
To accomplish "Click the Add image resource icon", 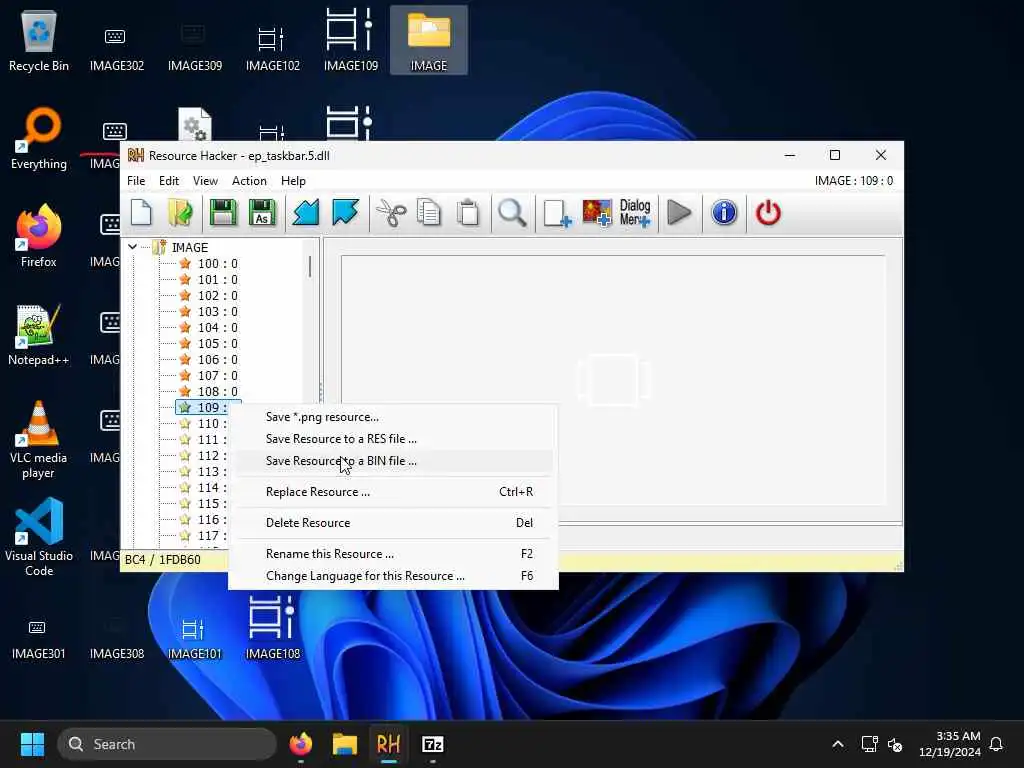I will pyautogui.click(x=597, y=213).
